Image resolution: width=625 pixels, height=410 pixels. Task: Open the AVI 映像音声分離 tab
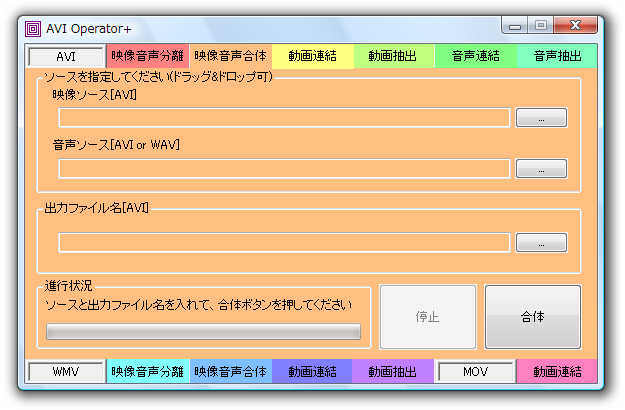pos(147,56)
